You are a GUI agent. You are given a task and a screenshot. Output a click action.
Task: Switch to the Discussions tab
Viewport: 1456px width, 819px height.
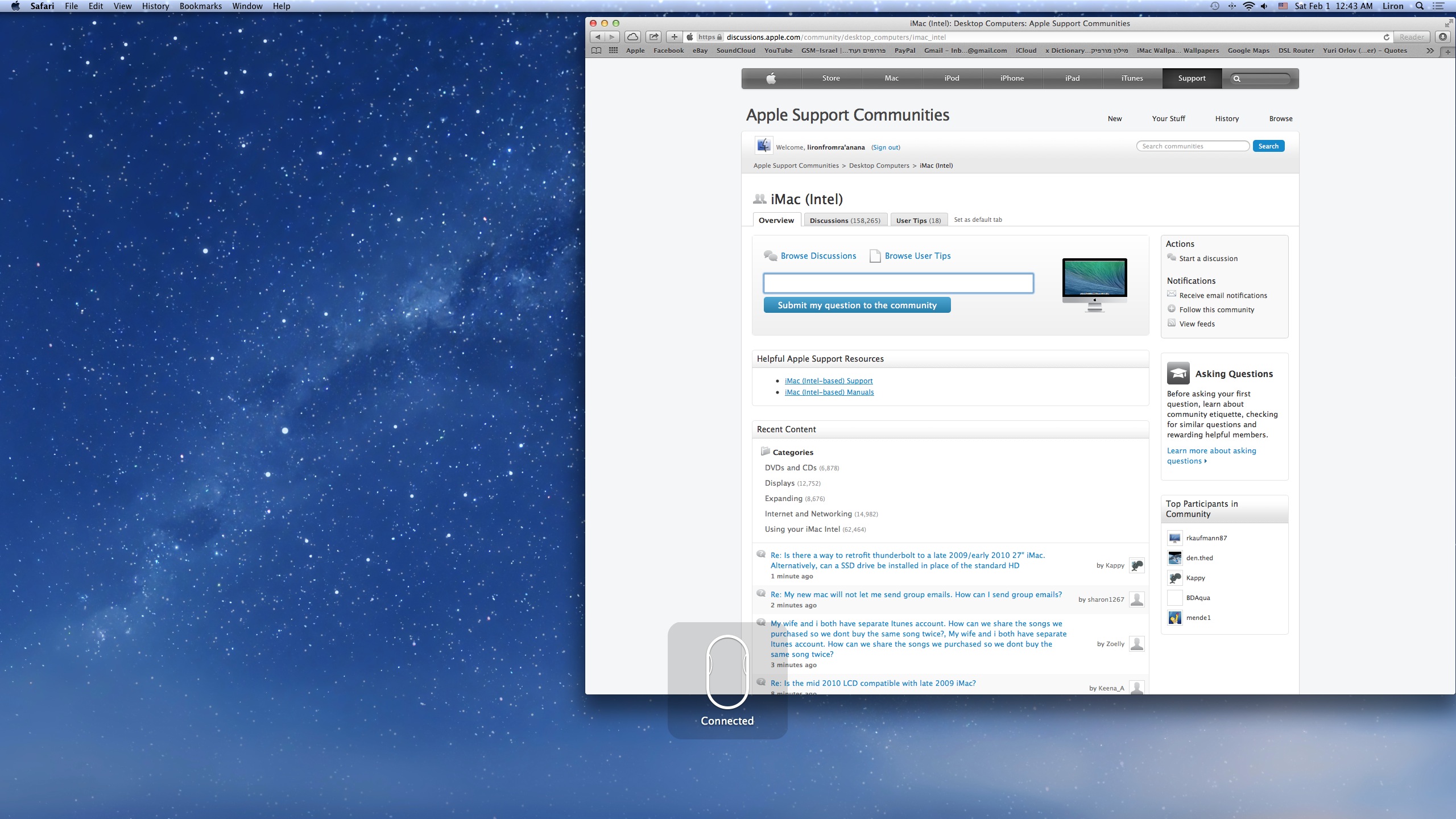point(845,220)
